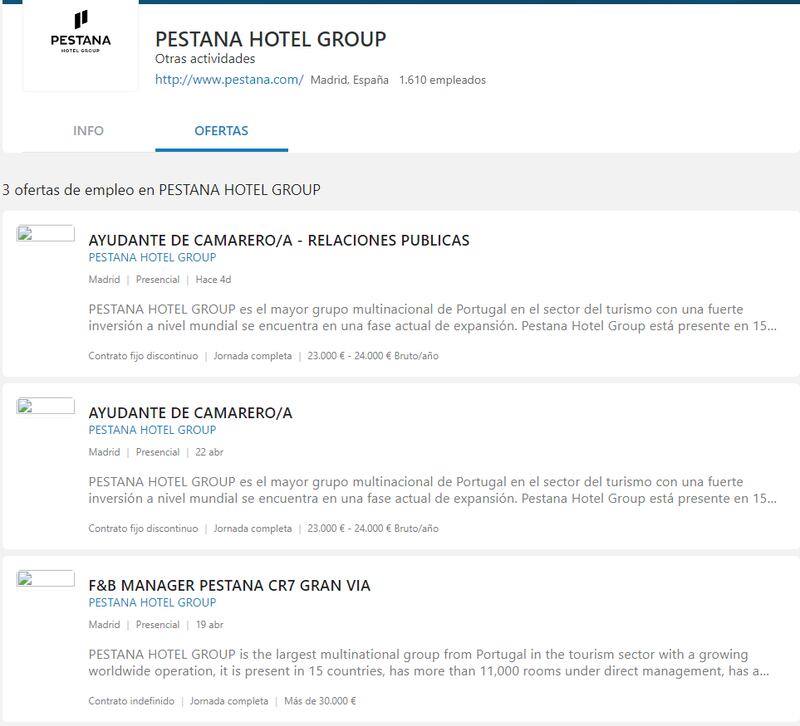The width and height of the screenshot is (800, 726).
Task: Open the second Ayudante de Camarero/a offer title
Action: 190,413
